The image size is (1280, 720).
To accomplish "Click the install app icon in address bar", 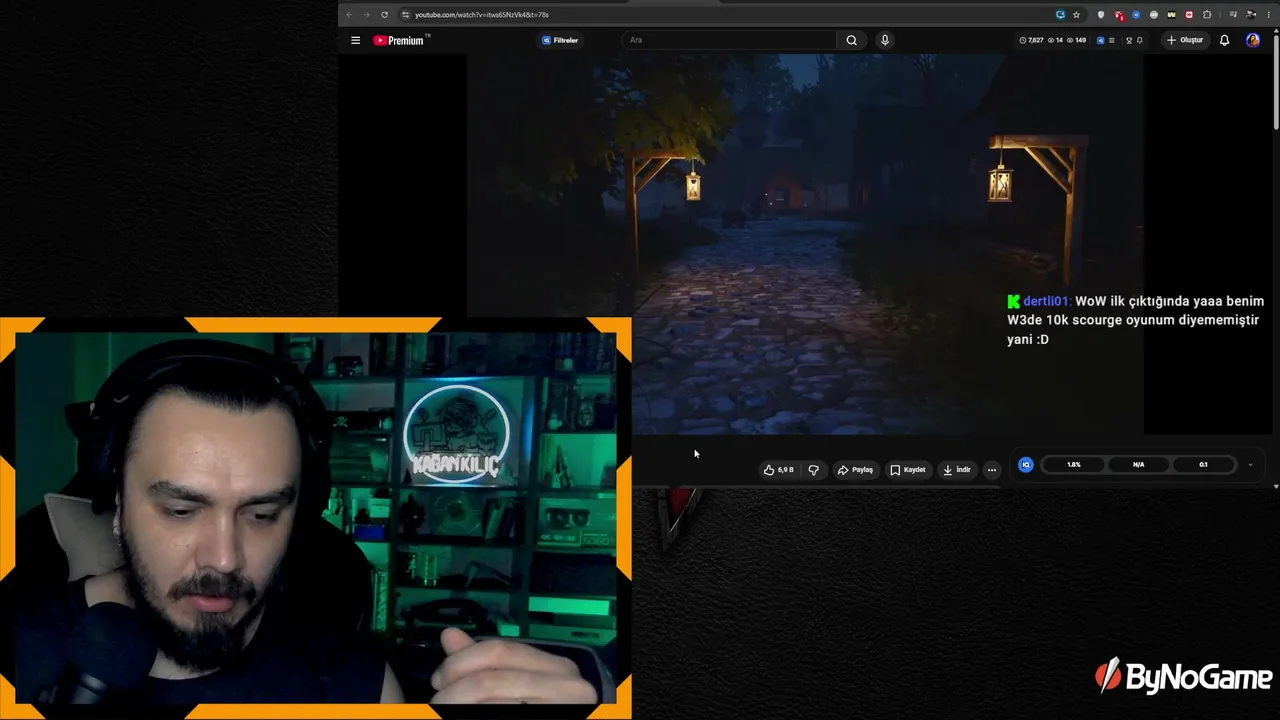I will click(x=1060, y=15).
